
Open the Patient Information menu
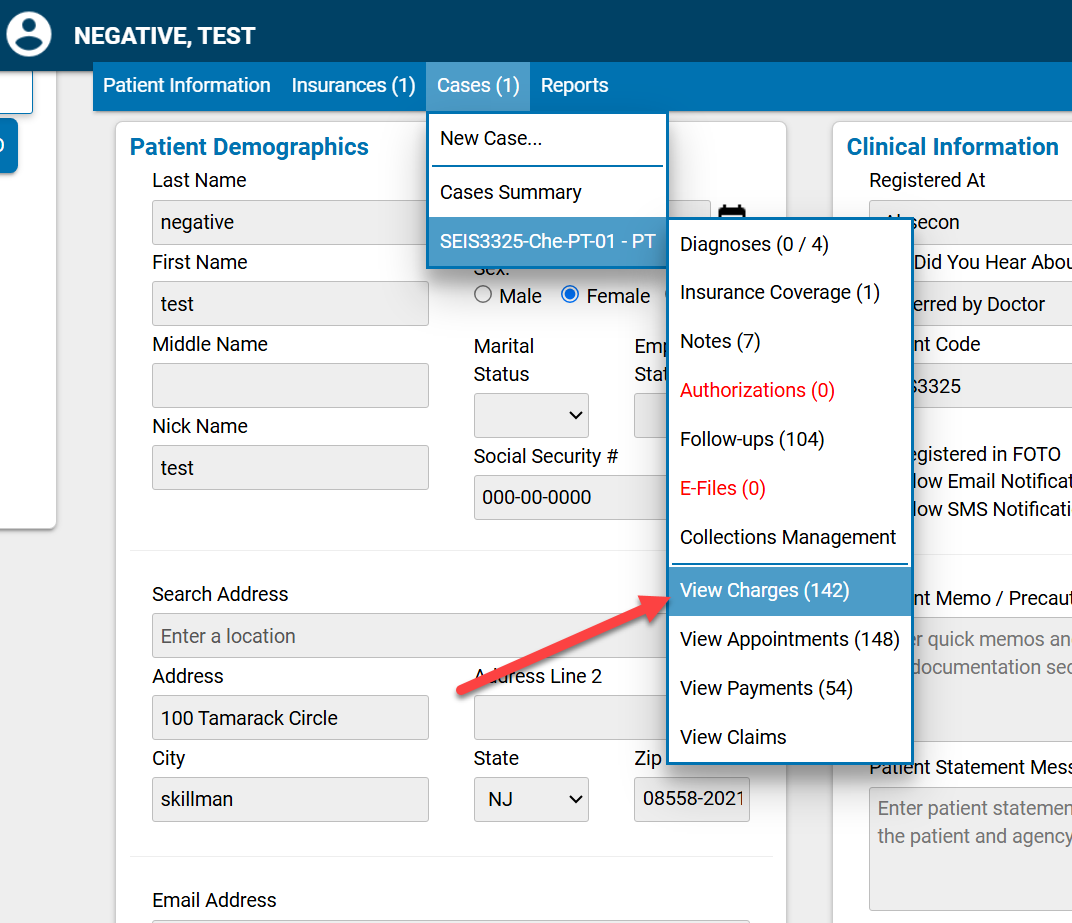(x=187, y=86)
